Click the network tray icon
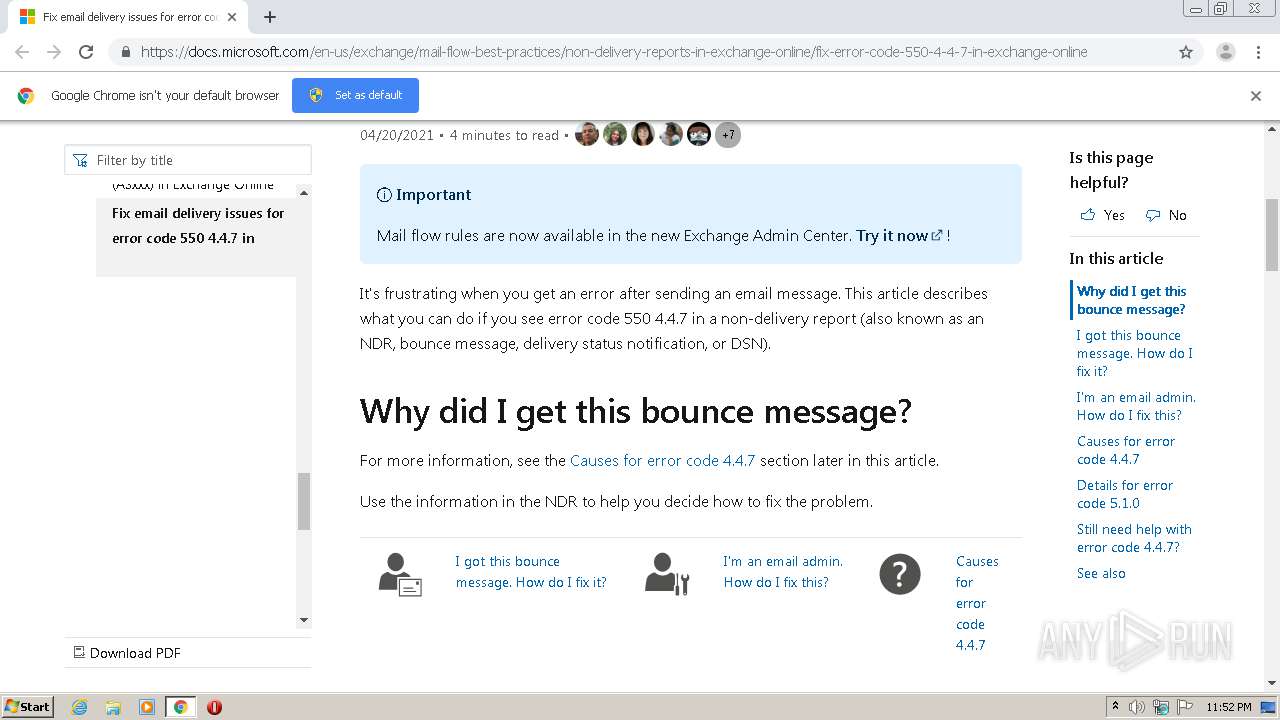Image resolution: width=1280 pixels, height=720 pixels. [x=1161, y=707]
